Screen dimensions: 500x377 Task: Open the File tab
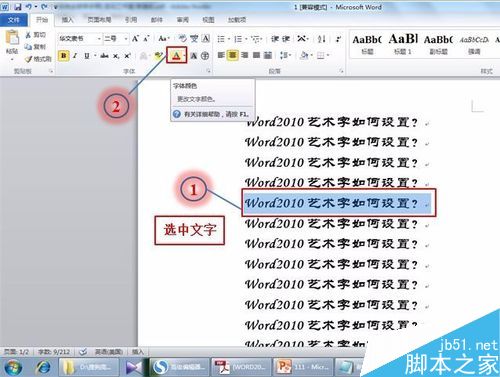[x=14, y=20]
